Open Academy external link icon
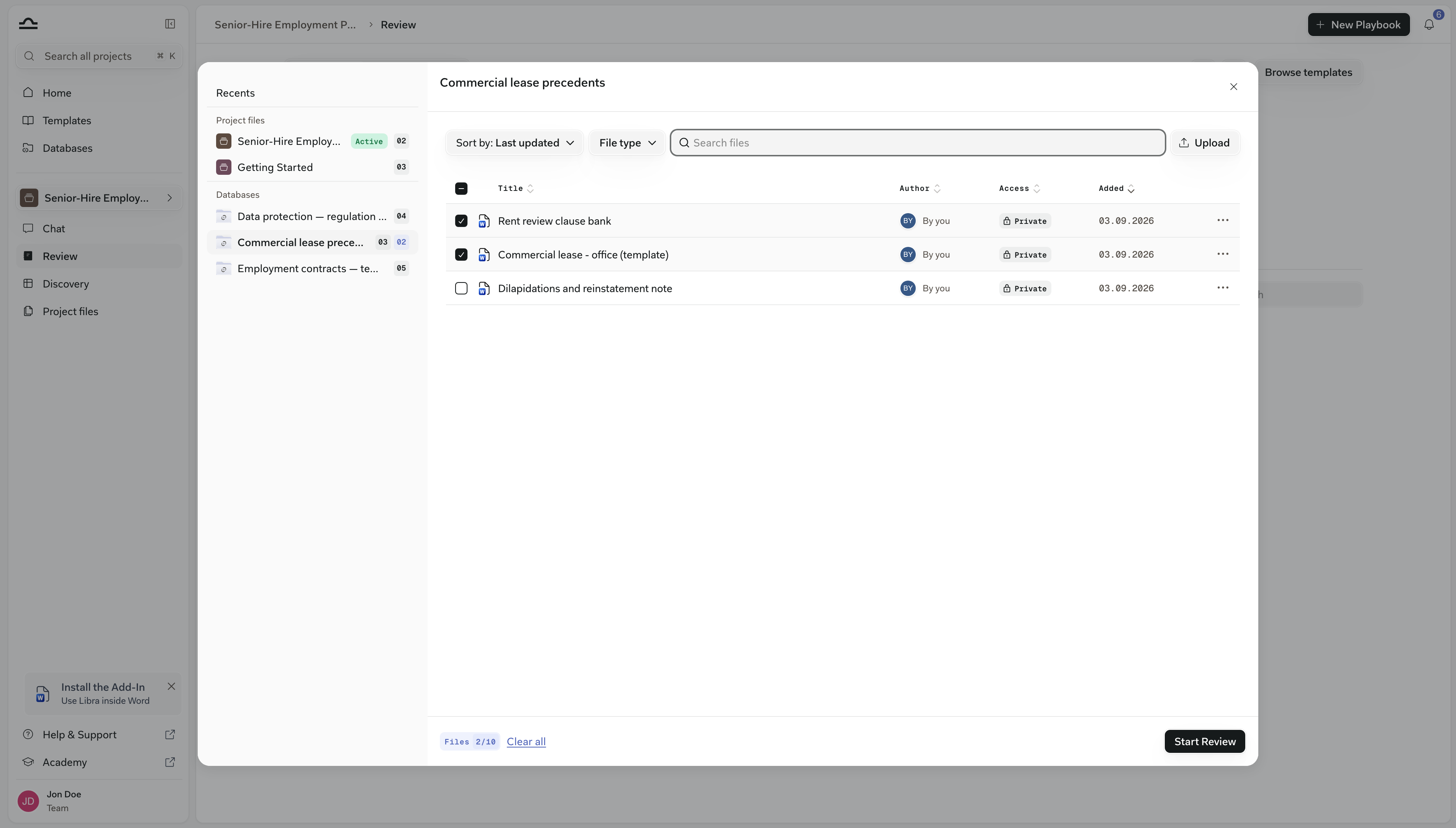1456x828 pixels. [x=170, y=762]
